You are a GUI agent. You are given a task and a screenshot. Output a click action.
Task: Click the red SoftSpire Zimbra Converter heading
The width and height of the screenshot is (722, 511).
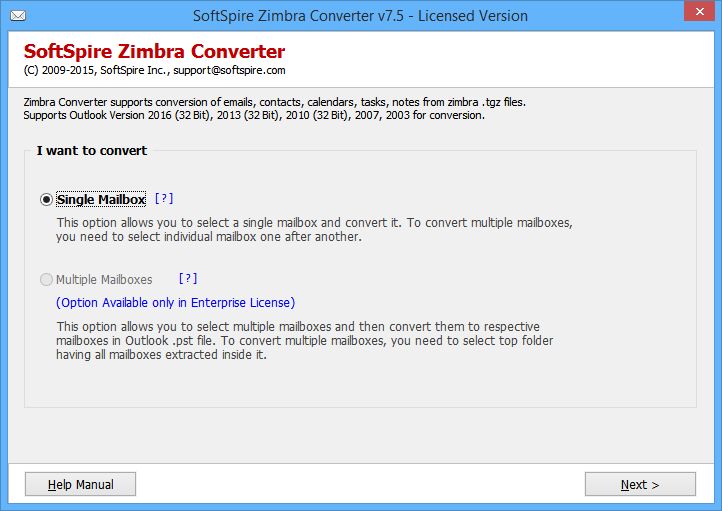click(x=154, y=51)
